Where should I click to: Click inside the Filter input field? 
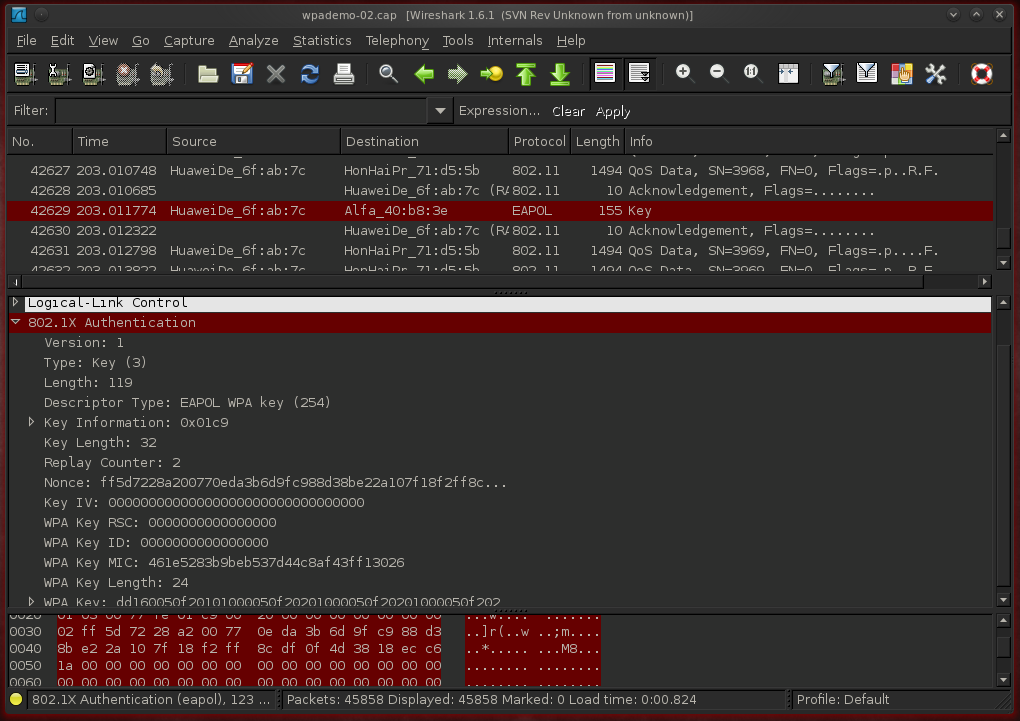240,111
